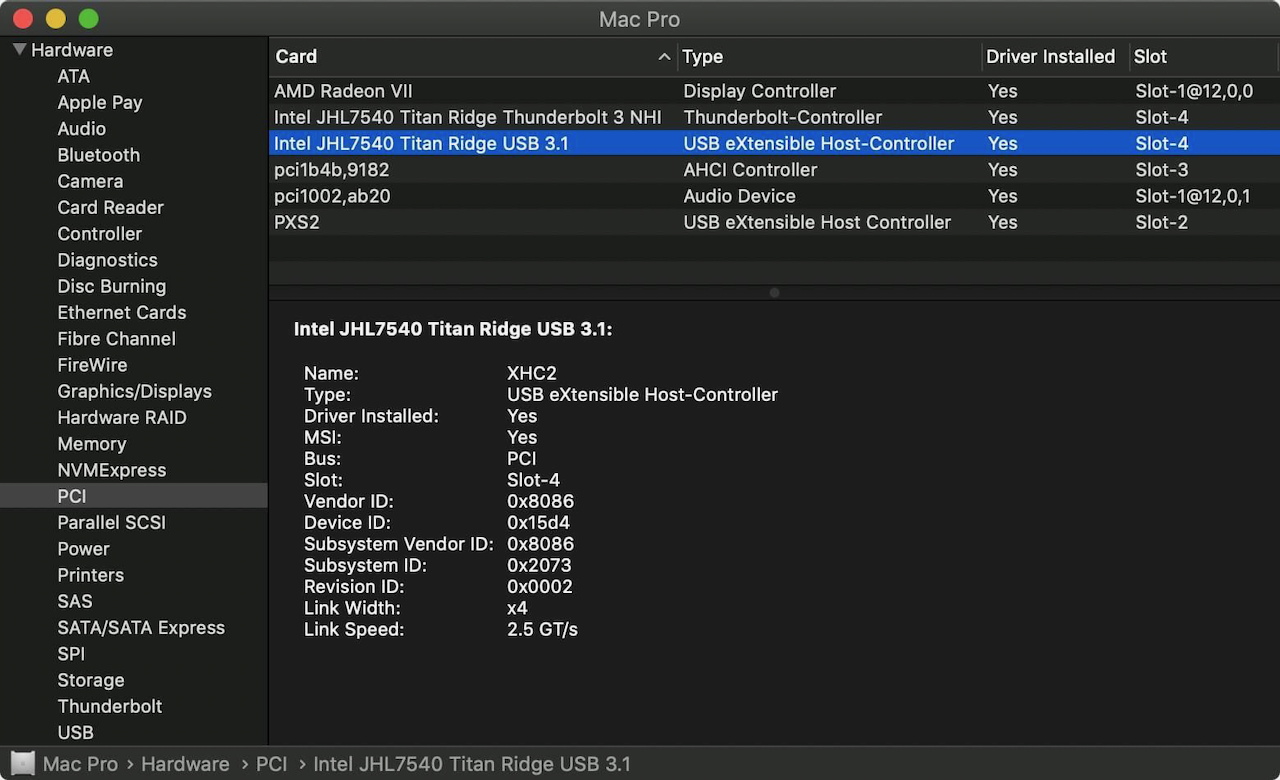Click Hardware in the path bar
This screenshot has height=780, width=1280.
[x=185, y=764]
